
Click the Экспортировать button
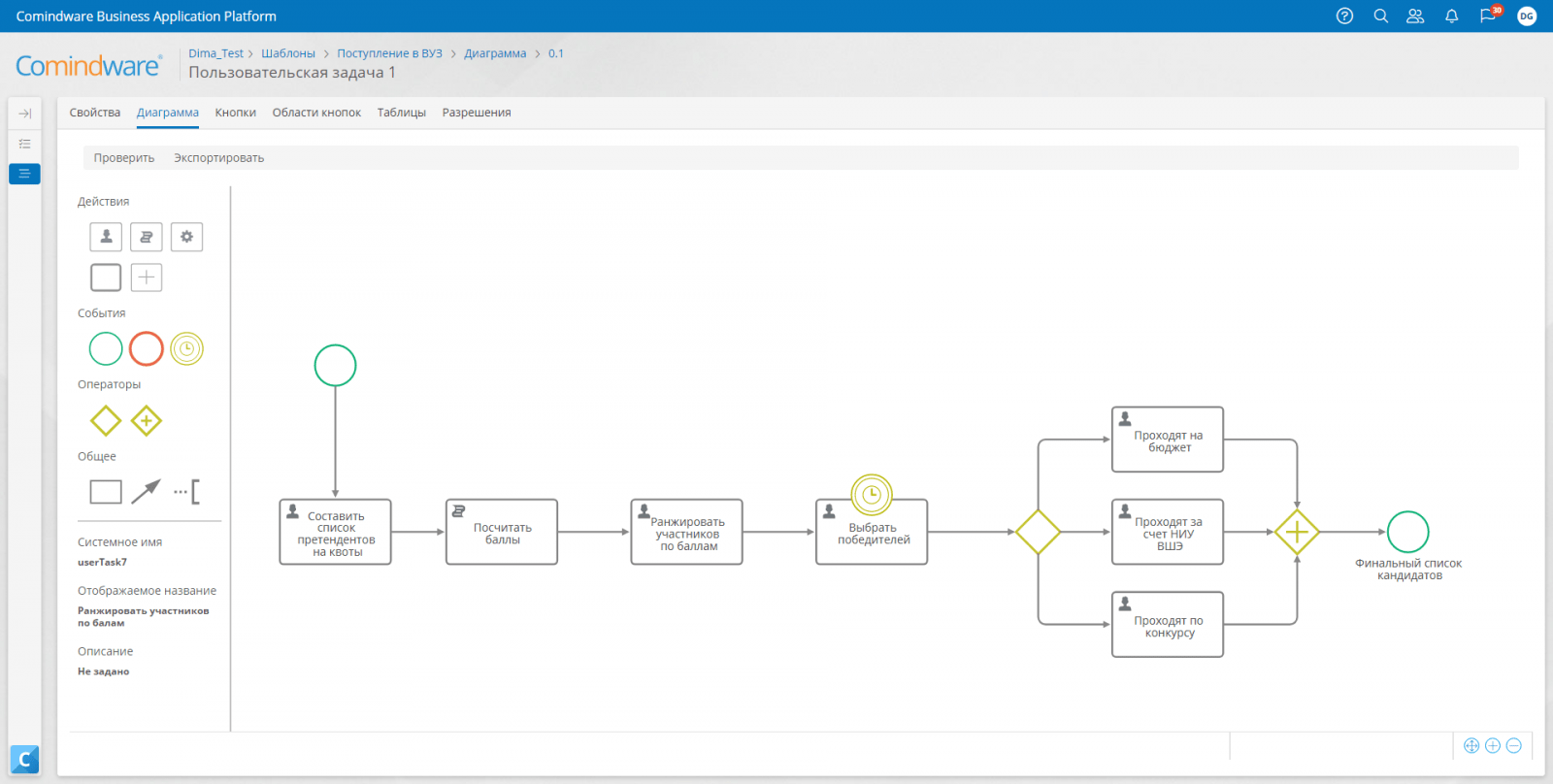click(x=218, y=158)
